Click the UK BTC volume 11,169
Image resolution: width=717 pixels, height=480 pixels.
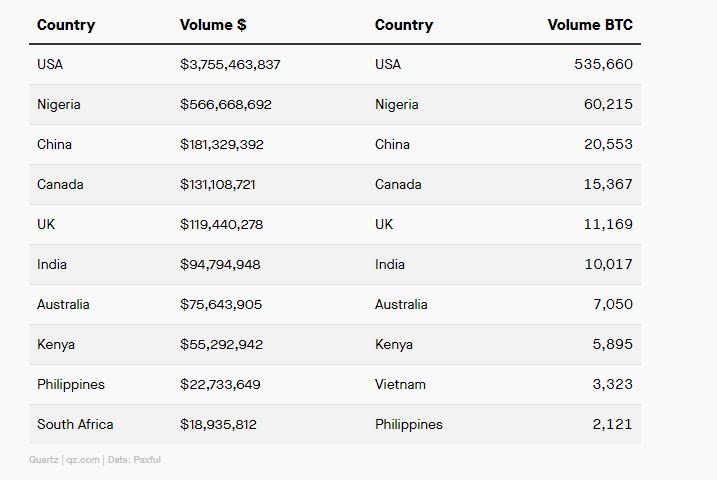click(608, 224)
